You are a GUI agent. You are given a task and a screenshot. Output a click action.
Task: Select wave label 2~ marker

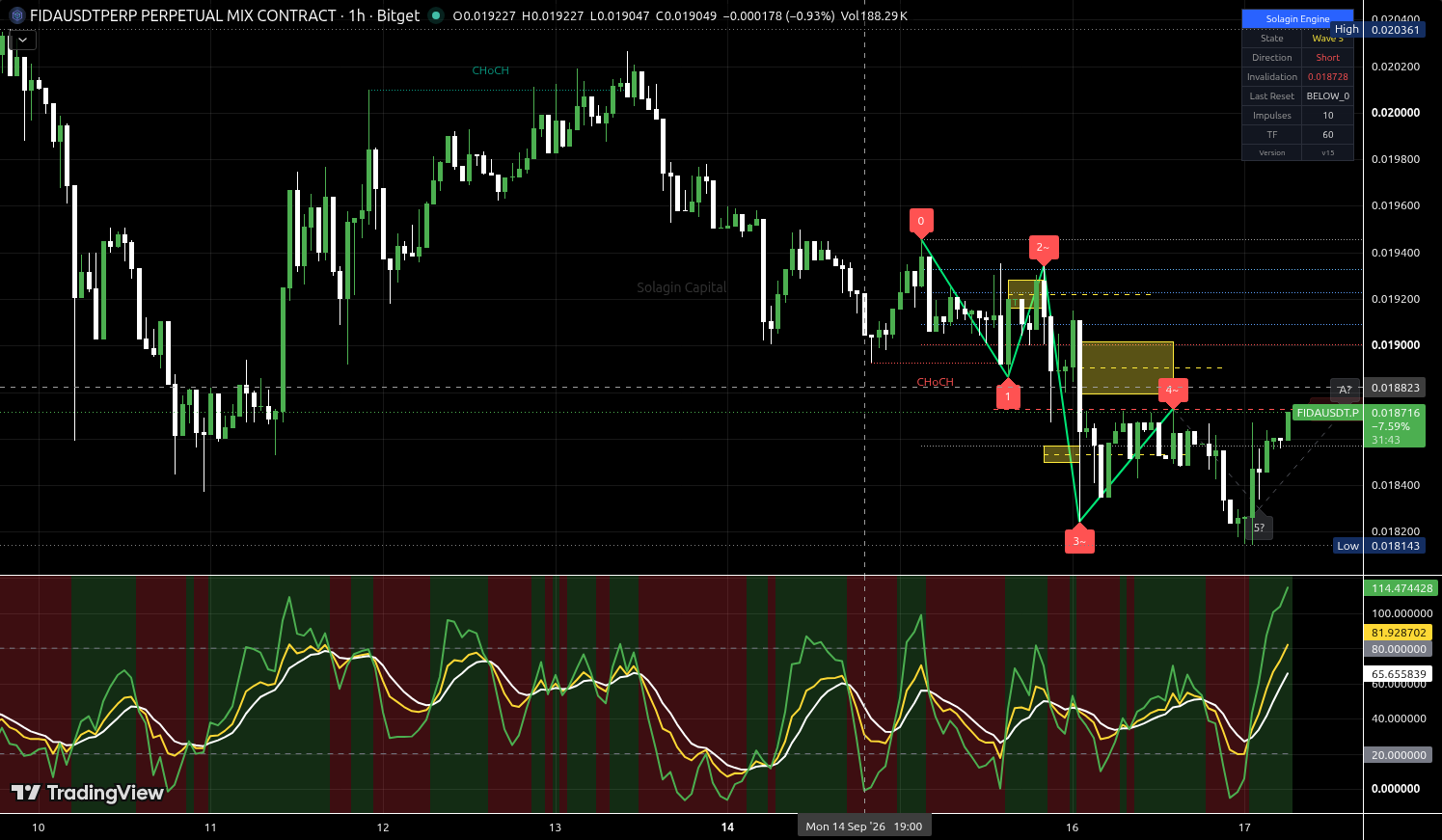(1043, 248)
